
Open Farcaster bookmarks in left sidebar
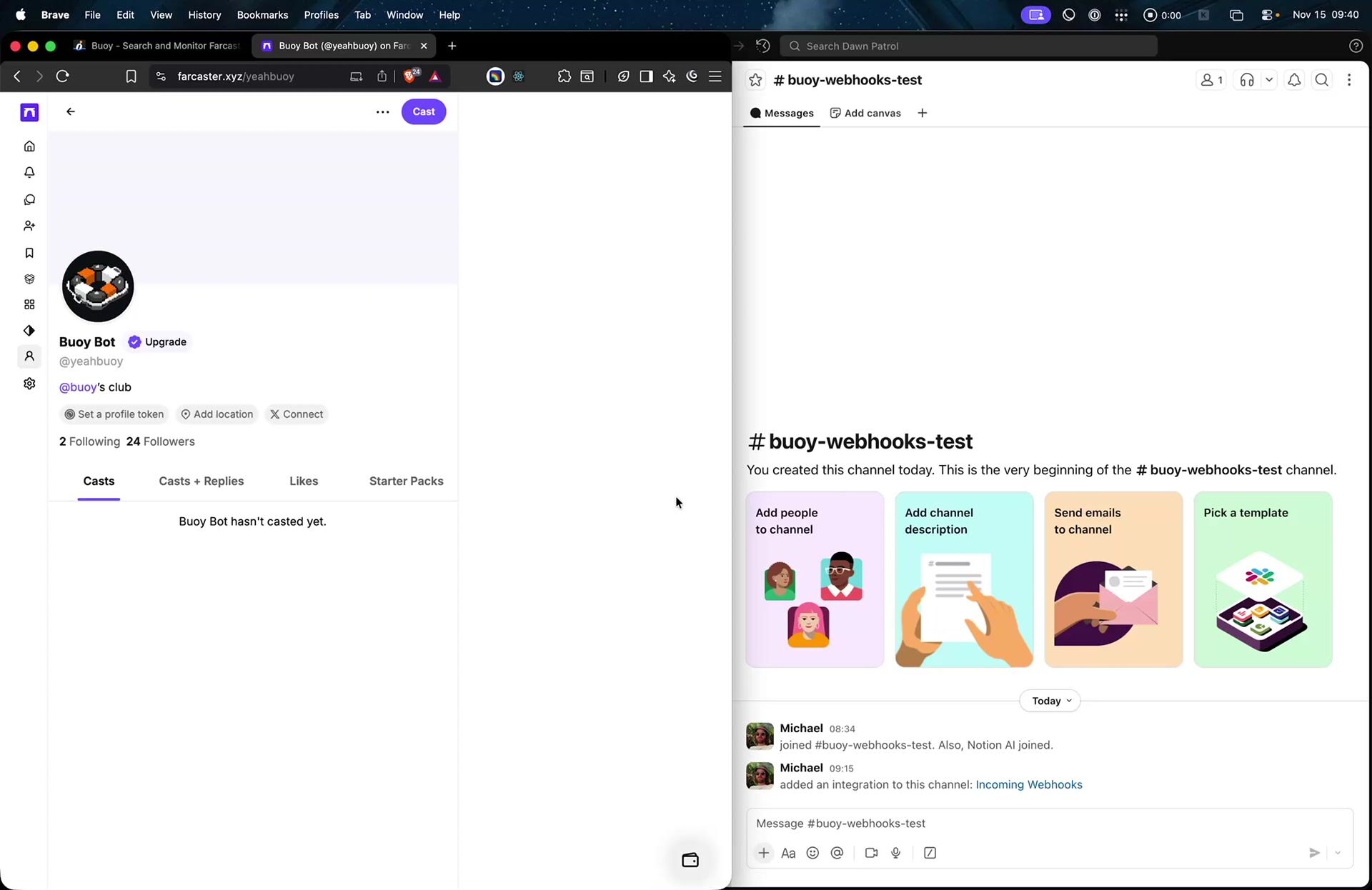point(29,253)
